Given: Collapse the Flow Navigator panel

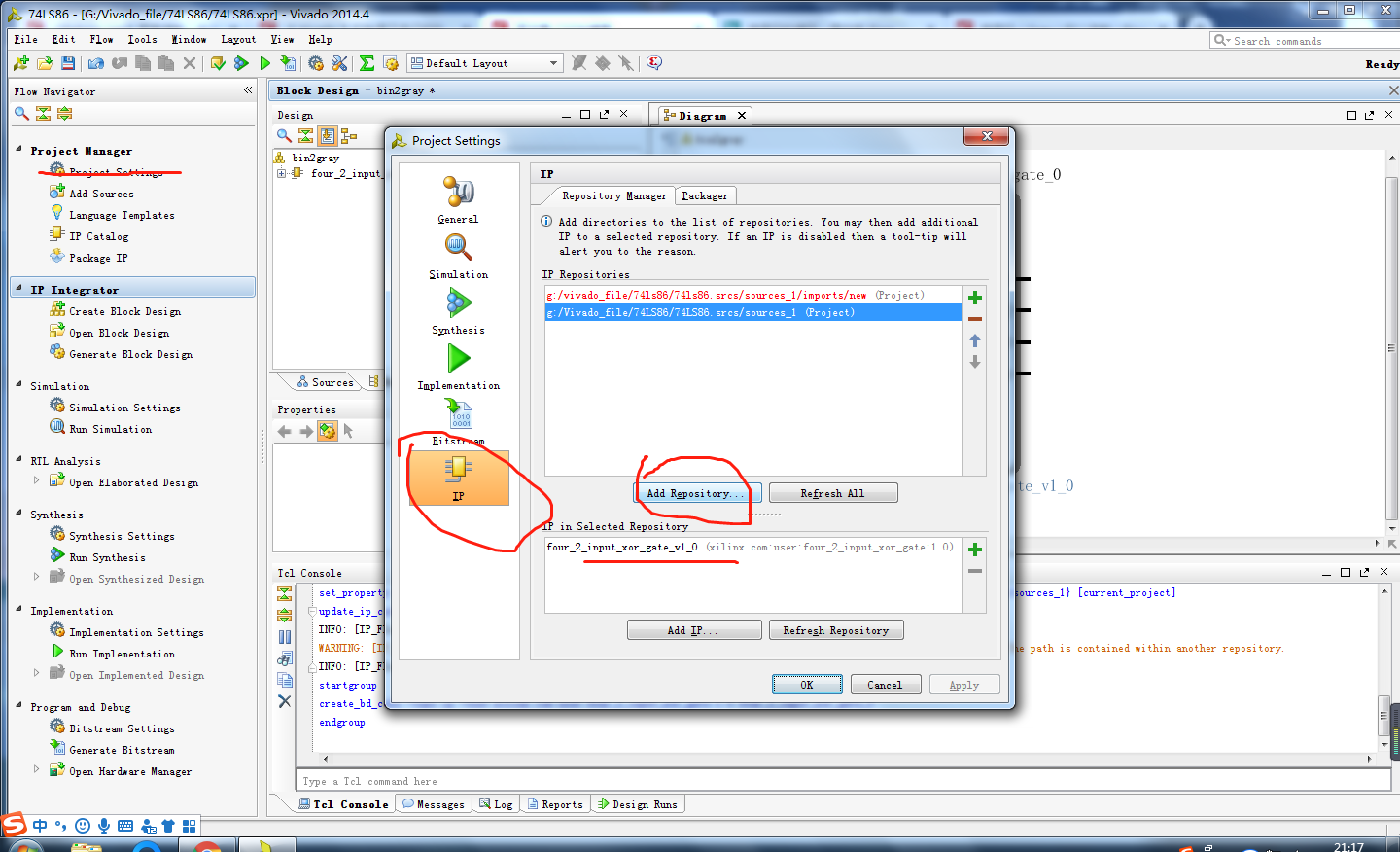Looking at the screenshot, I should click(248, 90).
